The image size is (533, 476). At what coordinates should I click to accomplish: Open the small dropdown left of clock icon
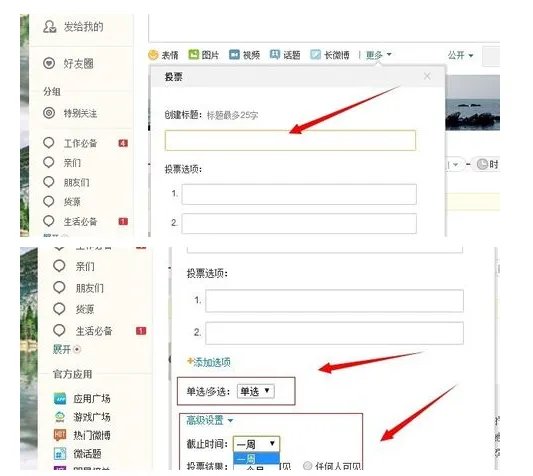tap(454, 165)
